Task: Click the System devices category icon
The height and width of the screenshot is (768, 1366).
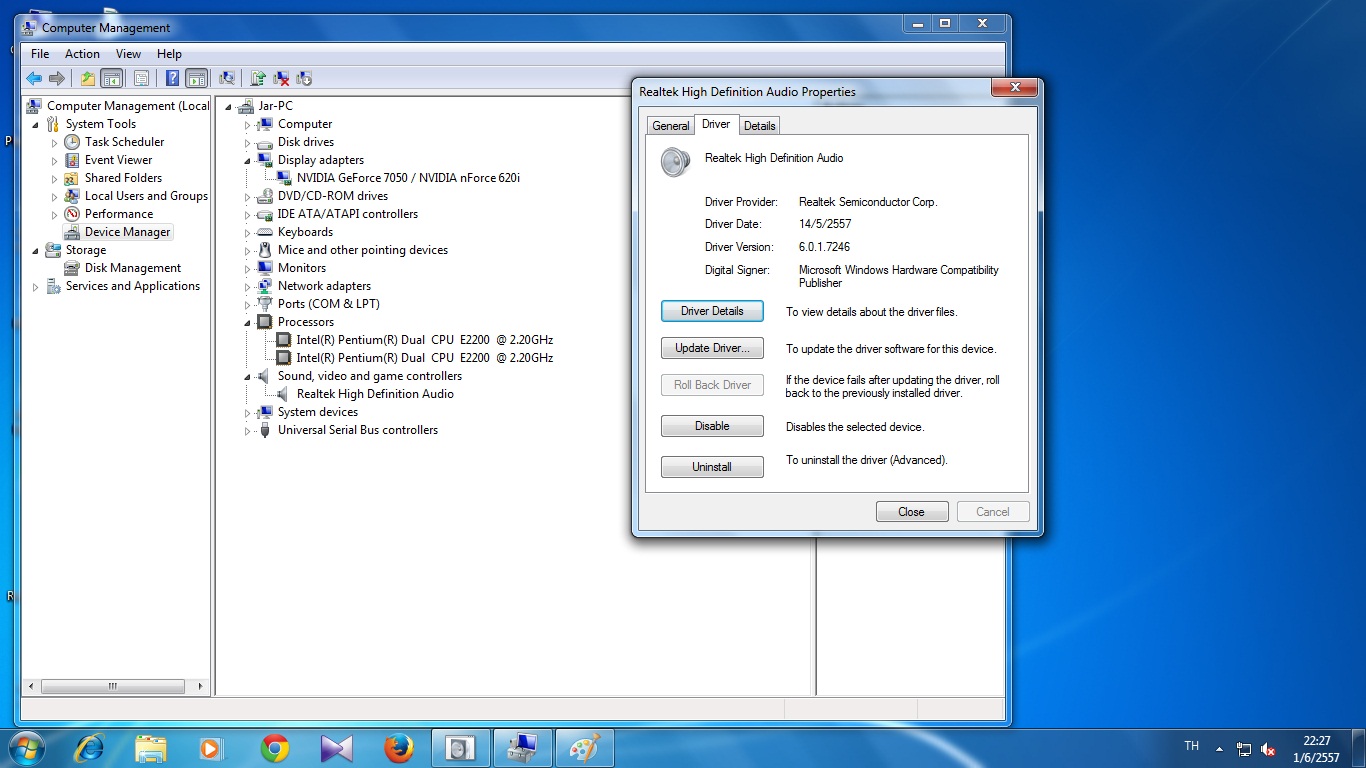Action: pyautogui.click(x=265, y=412)
